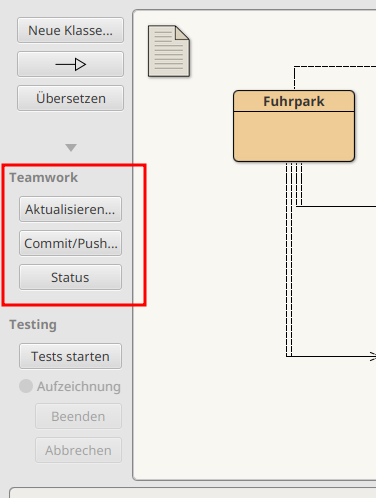Run tests with Tests starten
This screenshot has height=498, width=376.
[70, 356]
